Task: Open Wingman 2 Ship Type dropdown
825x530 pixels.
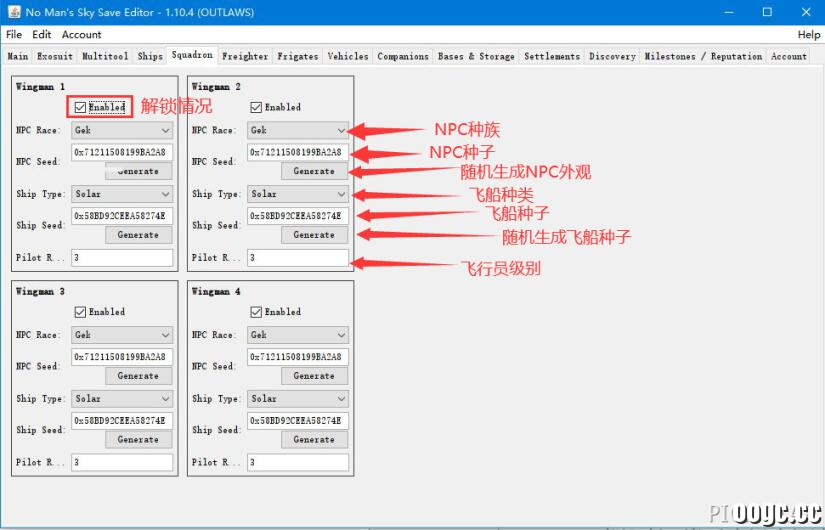Action: click(297, 194)
